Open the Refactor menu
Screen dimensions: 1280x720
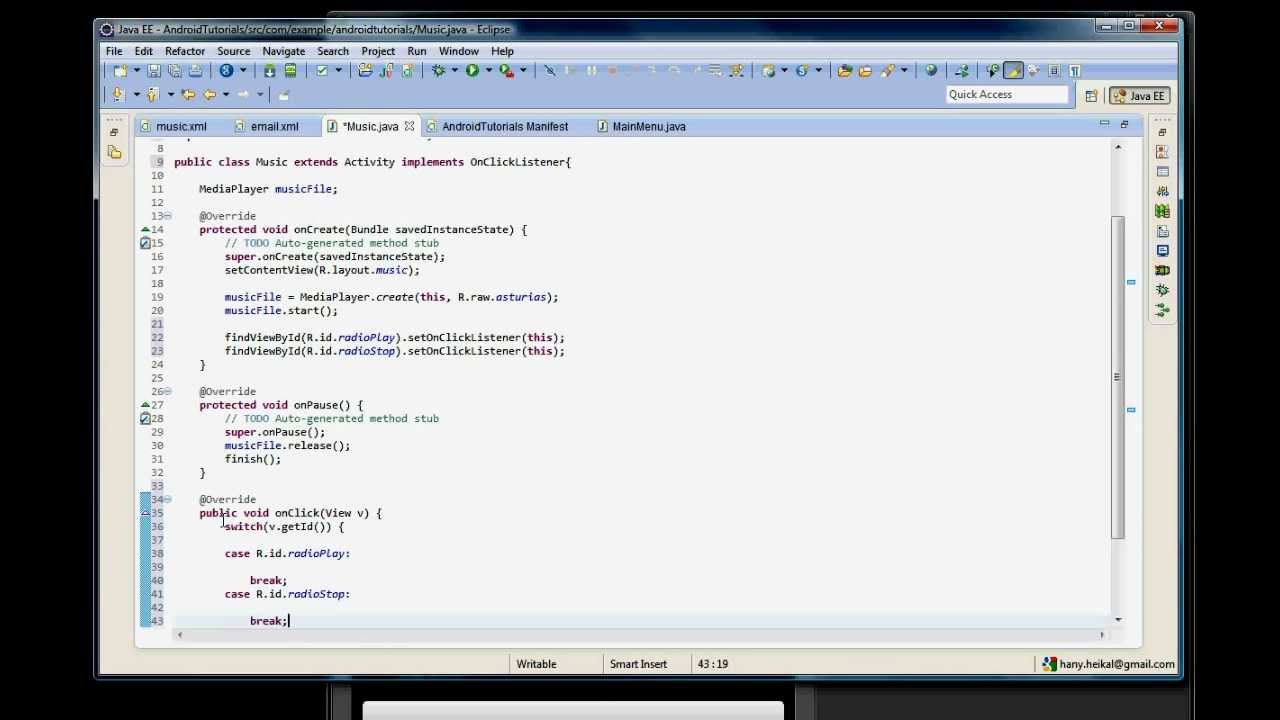pos(185,51)
